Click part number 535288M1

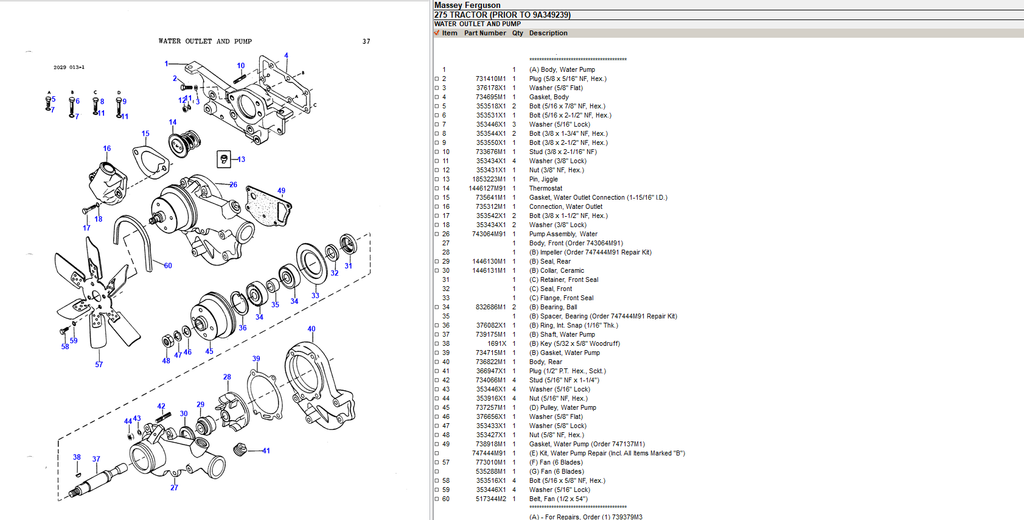click(490, 472)
